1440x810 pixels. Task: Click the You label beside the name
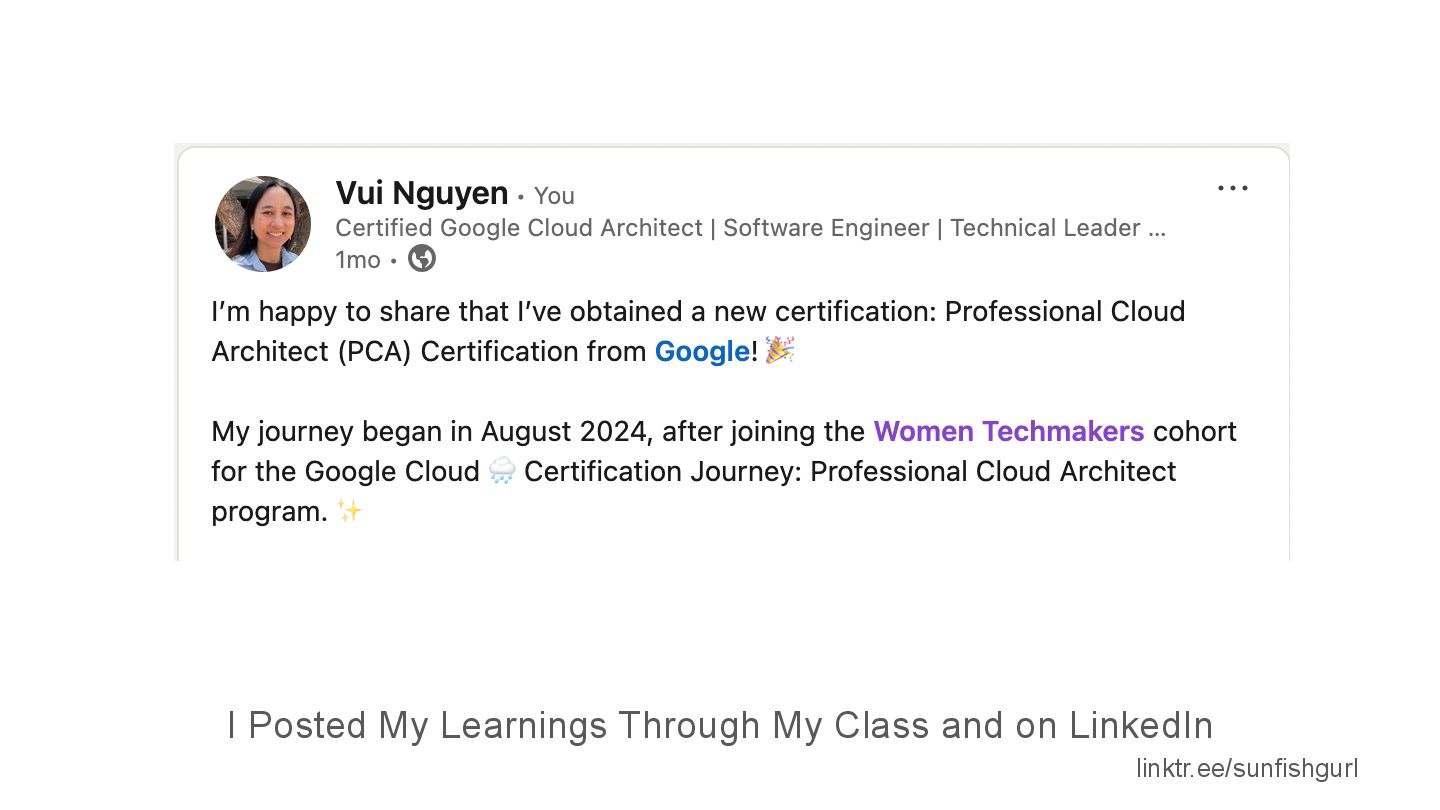click(x=554, y=196)
